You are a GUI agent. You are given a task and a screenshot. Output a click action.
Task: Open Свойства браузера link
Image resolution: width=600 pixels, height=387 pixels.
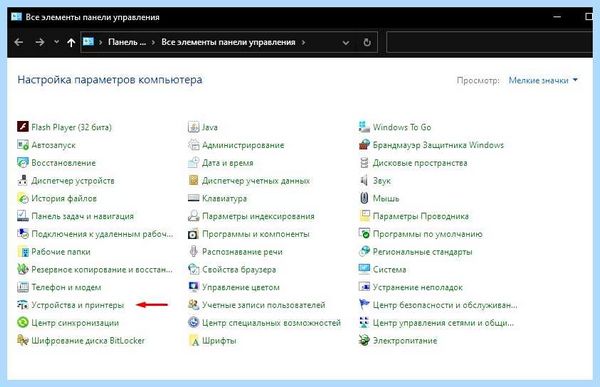pos(239,269)
